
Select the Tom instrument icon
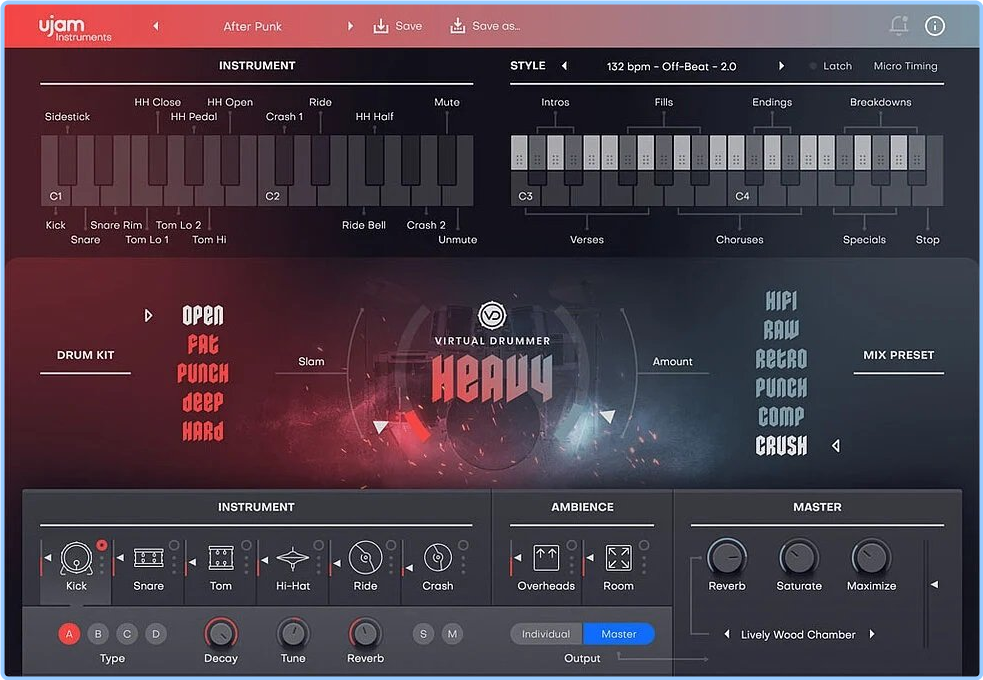point(221,558)
